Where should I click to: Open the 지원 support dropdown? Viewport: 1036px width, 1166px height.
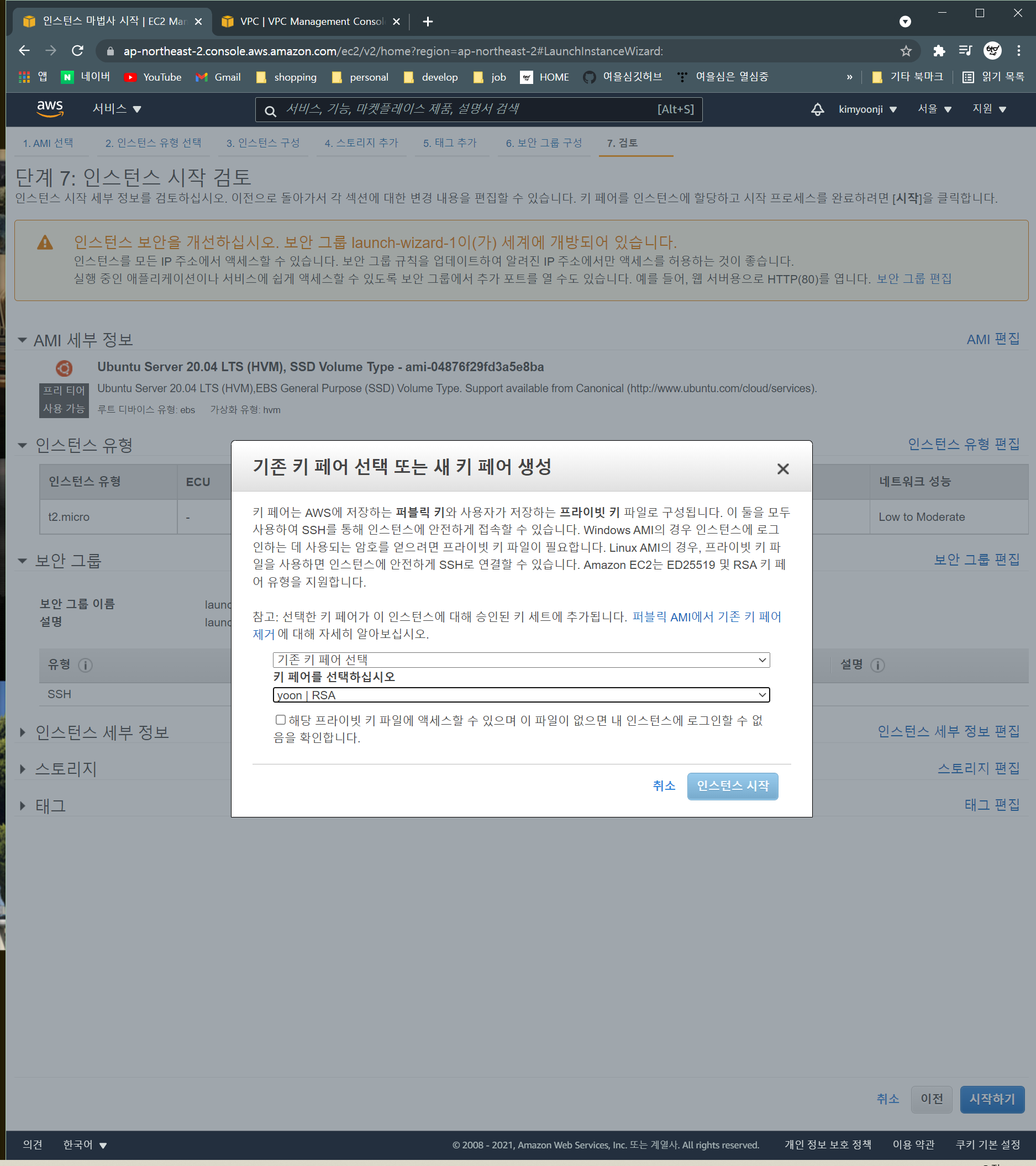(x=989, y=109)
